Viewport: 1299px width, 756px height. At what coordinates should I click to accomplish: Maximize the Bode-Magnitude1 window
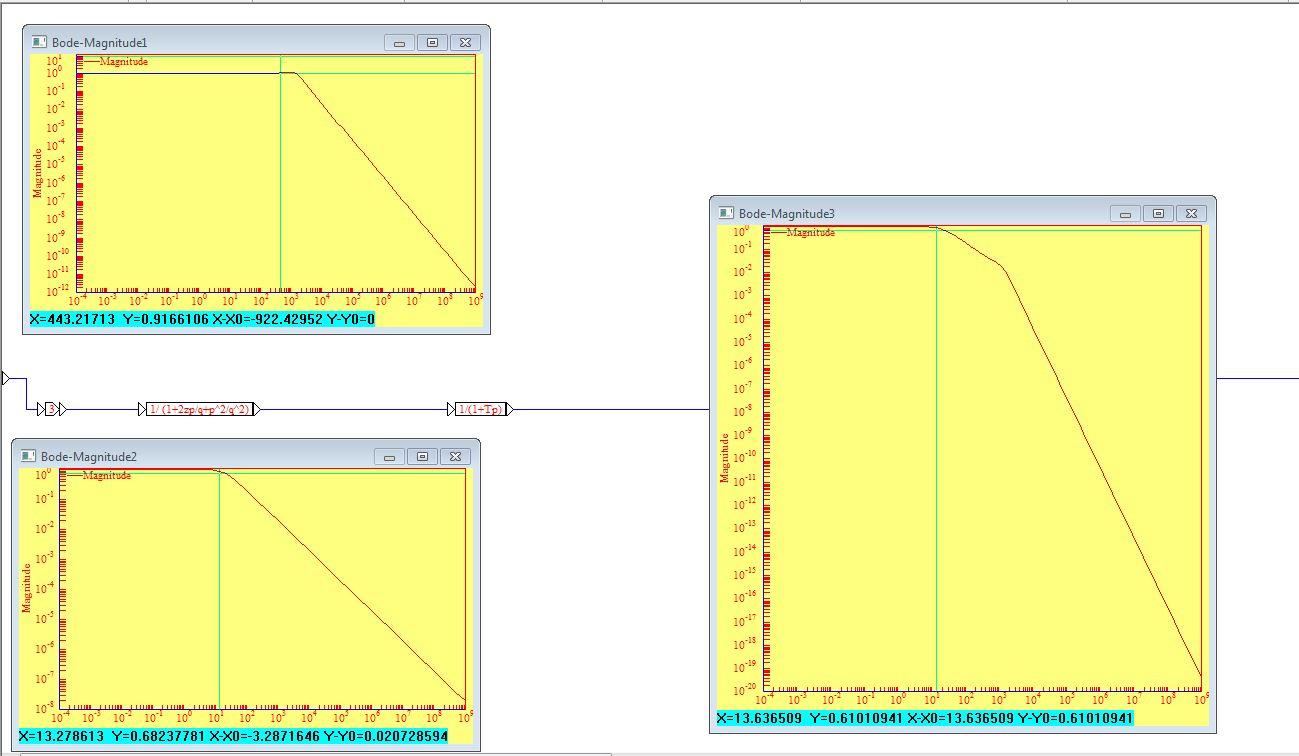(x=432, y=42)
